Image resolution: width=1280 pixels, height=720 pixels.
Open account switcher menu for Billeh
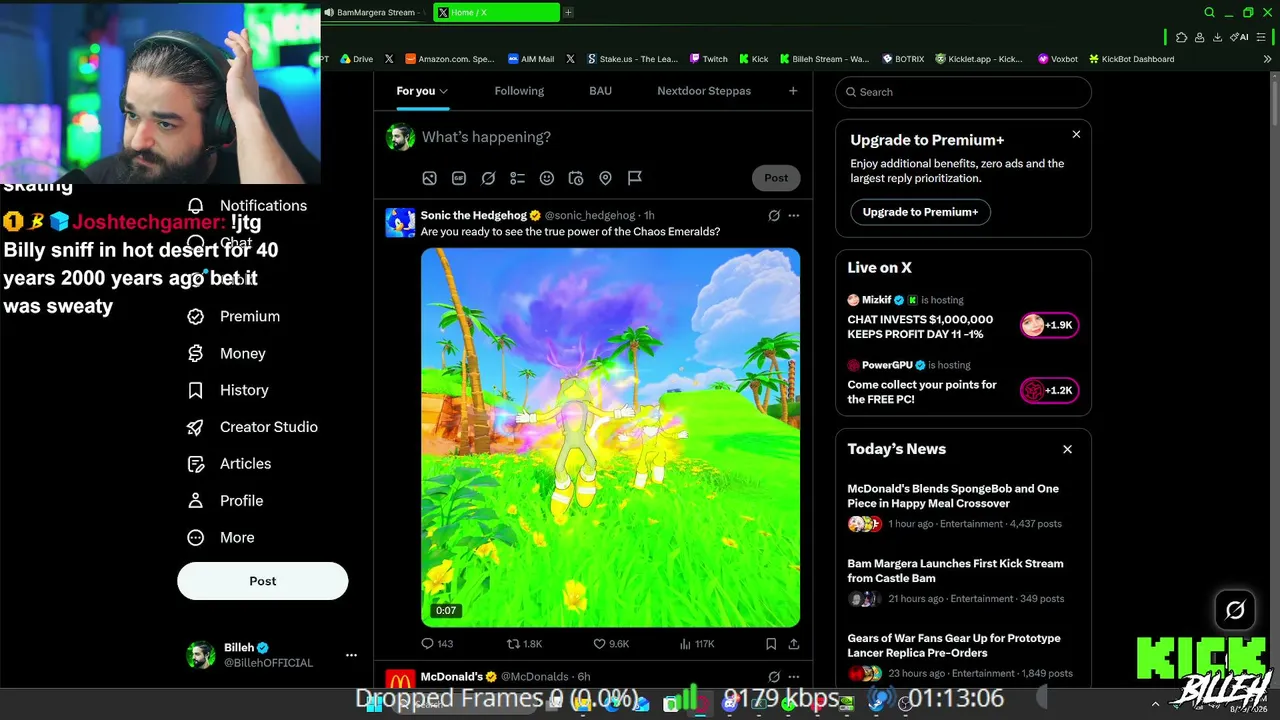click(x=351, y=655)
